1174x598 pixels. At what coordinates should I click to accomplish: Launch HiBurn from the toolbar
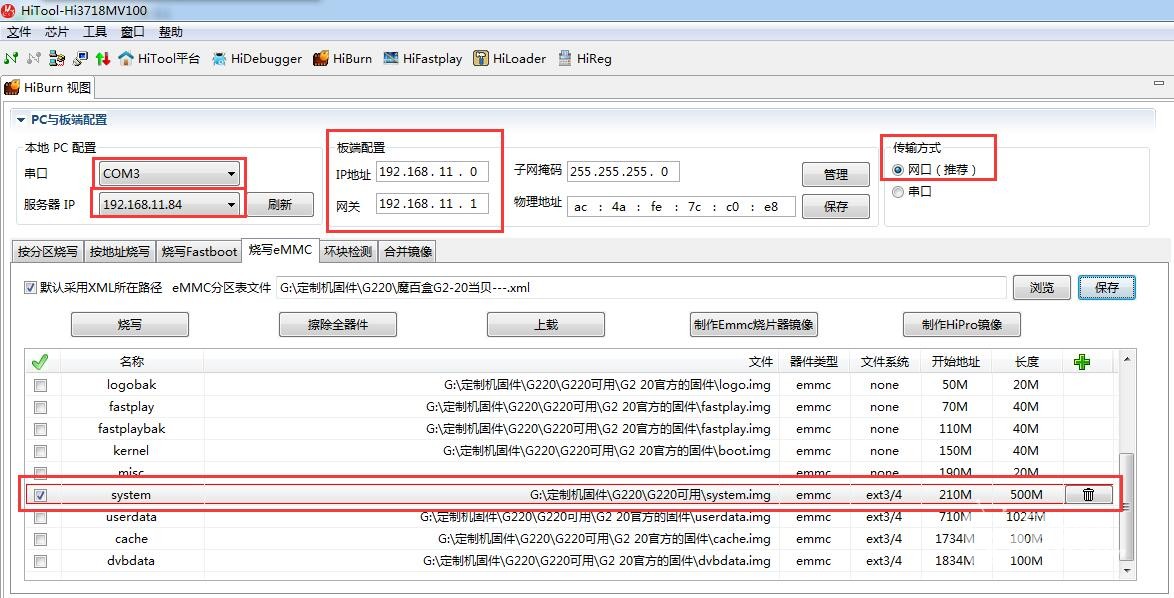pyautogui.click(x=342, y=58)
